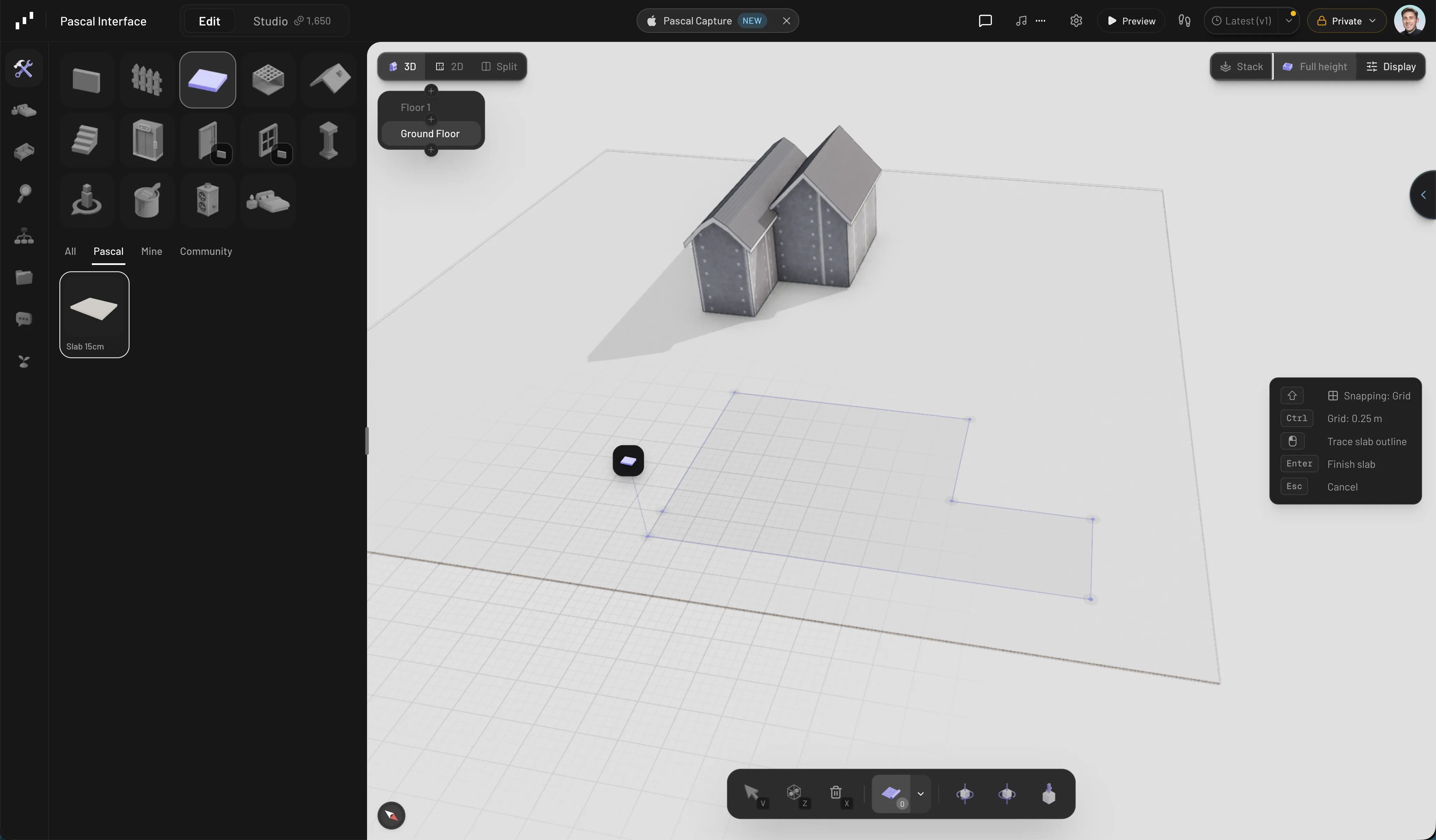1436x840 pixels.
Task: Toggle the Stack levels mode
Action: 1242,67
